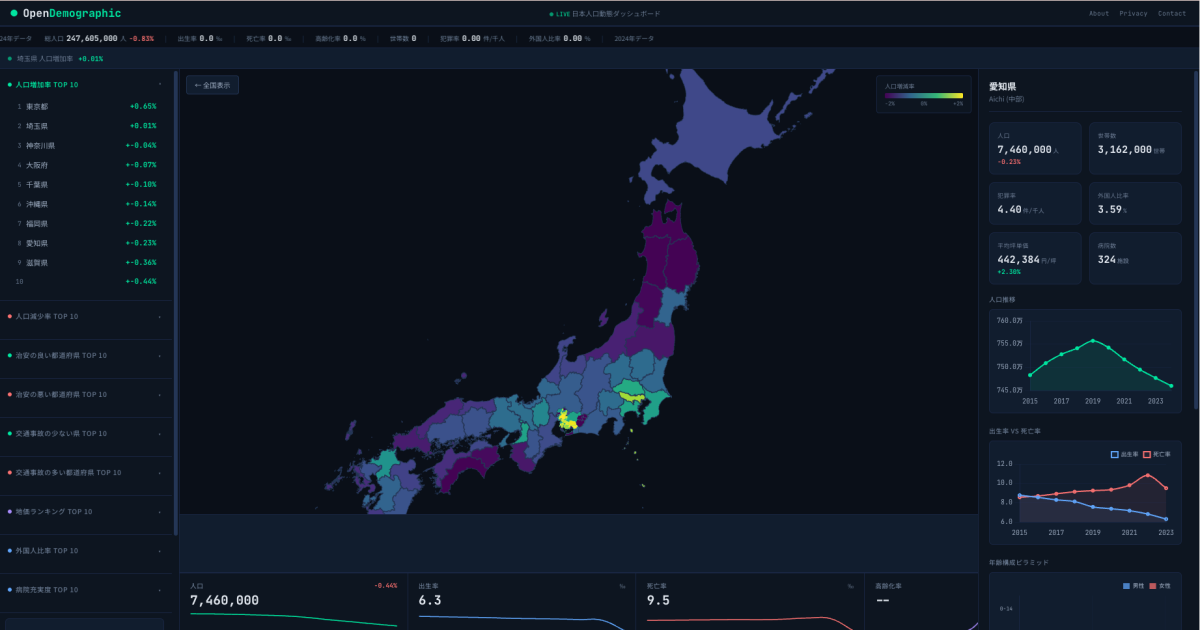
Task: Open 外国人比率 TOP 10 ranking
Action: tap(87, 551)
